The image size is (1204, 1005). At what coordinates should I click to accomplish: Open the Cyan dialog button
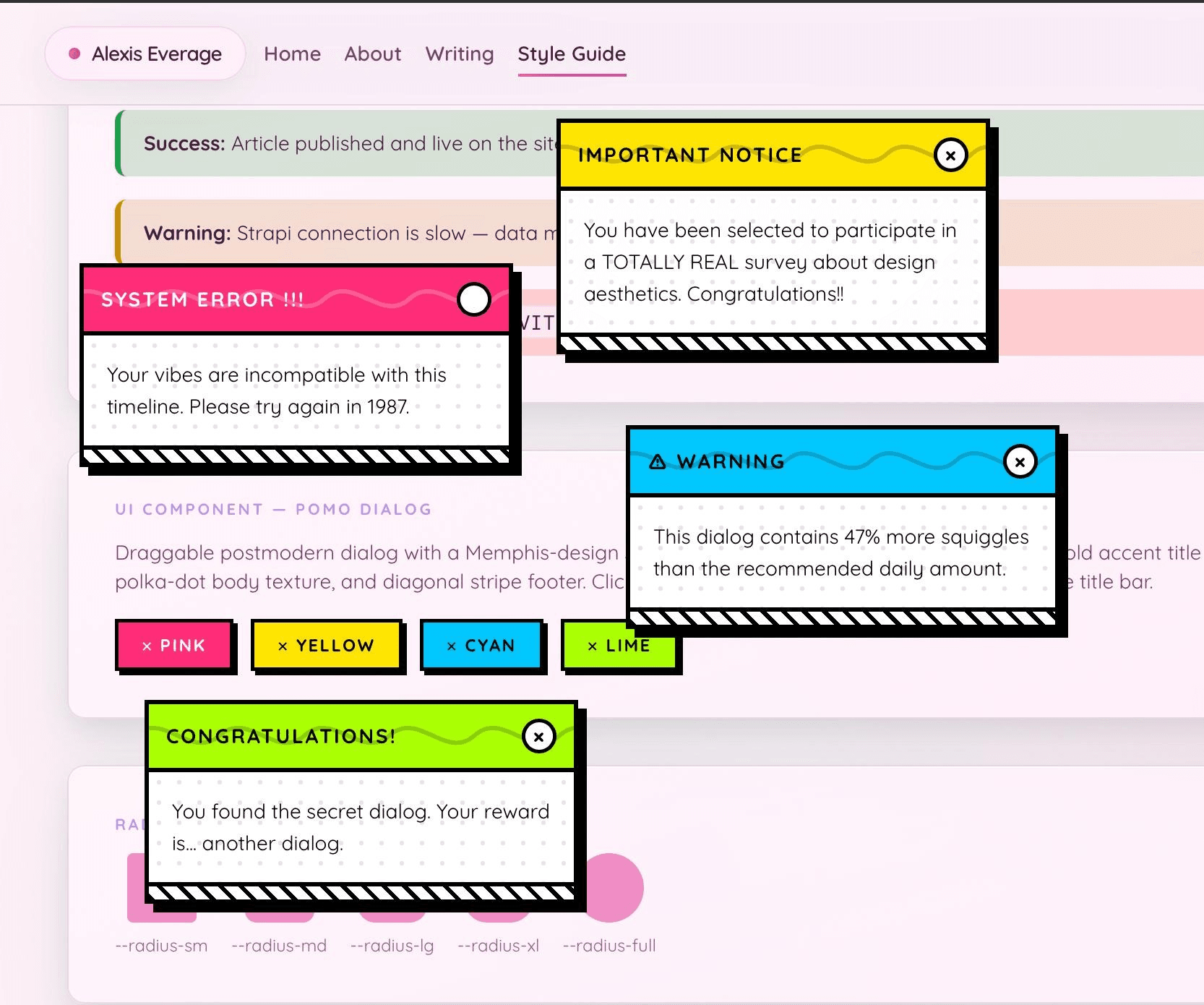[481, 645]
